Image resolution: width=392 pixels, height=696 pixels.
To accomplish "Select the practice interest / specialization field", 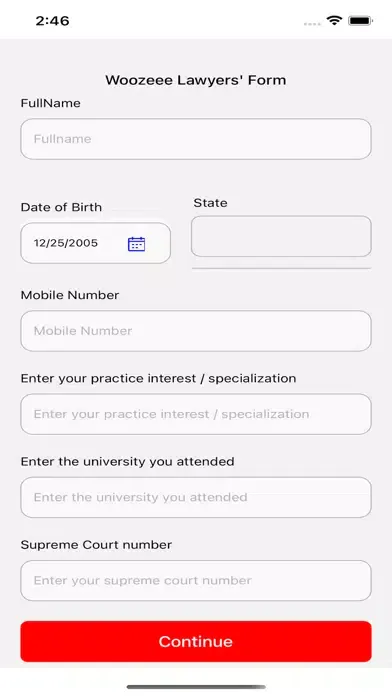I will point(196,414).
